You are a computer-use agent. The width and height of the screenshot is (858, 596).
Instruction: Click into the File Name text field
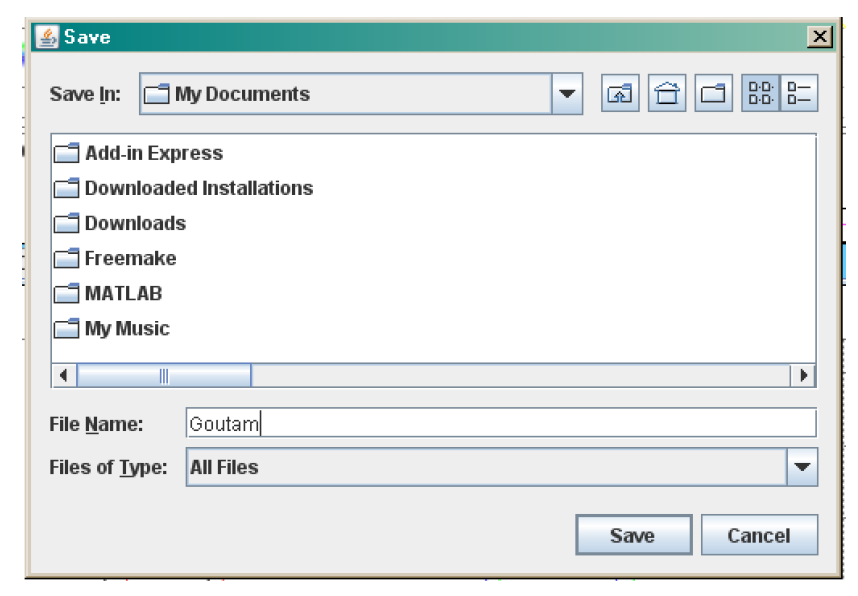pyautogui.click(x=500, y=424)
